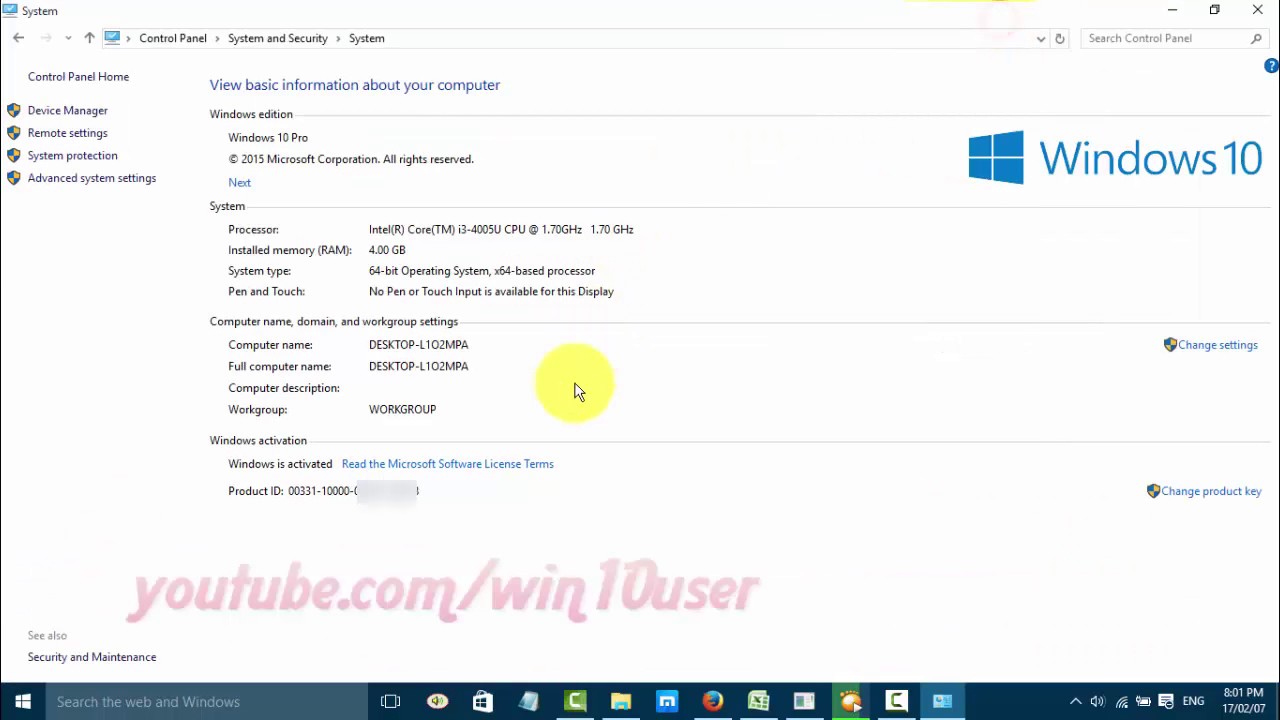Click the Intel Core i3-4005U processor text

point(501,229)
